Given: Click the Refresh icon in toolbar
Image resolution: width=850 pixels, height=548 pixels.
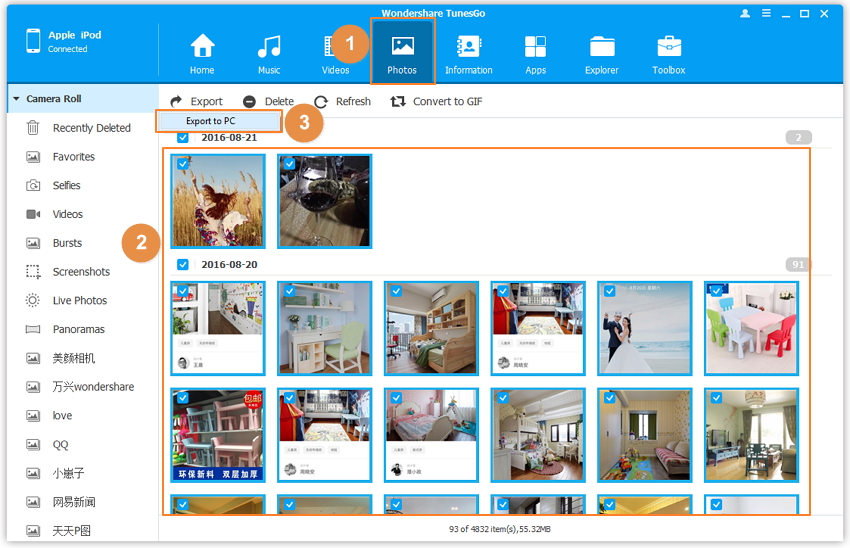Looking at the screenshot, I should coord(321,102).
